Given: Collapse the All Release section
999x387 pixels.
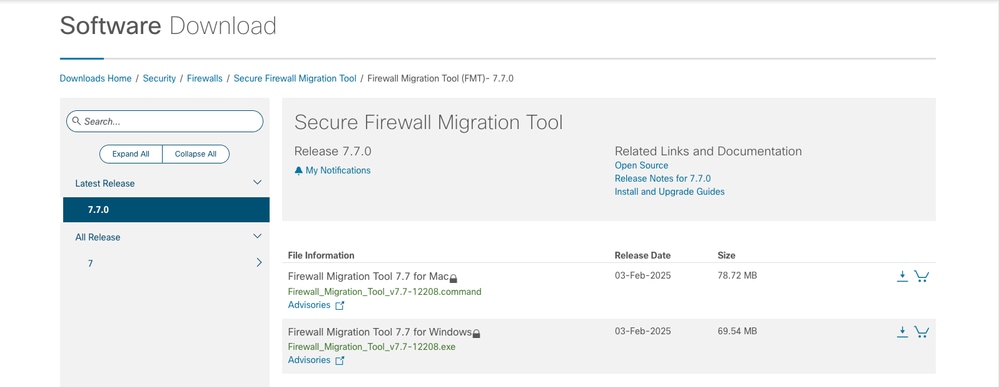Looking at the screenshot, I should (x=257, y=237).
